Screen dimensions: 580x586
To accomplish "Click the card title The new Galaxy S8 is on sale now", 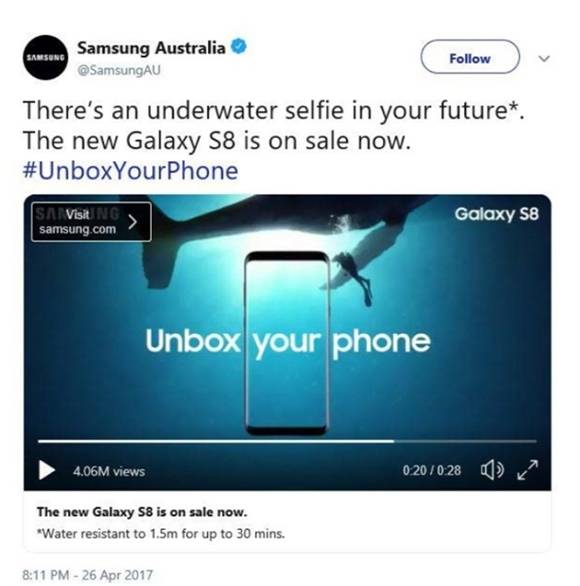I will (142, 512).
